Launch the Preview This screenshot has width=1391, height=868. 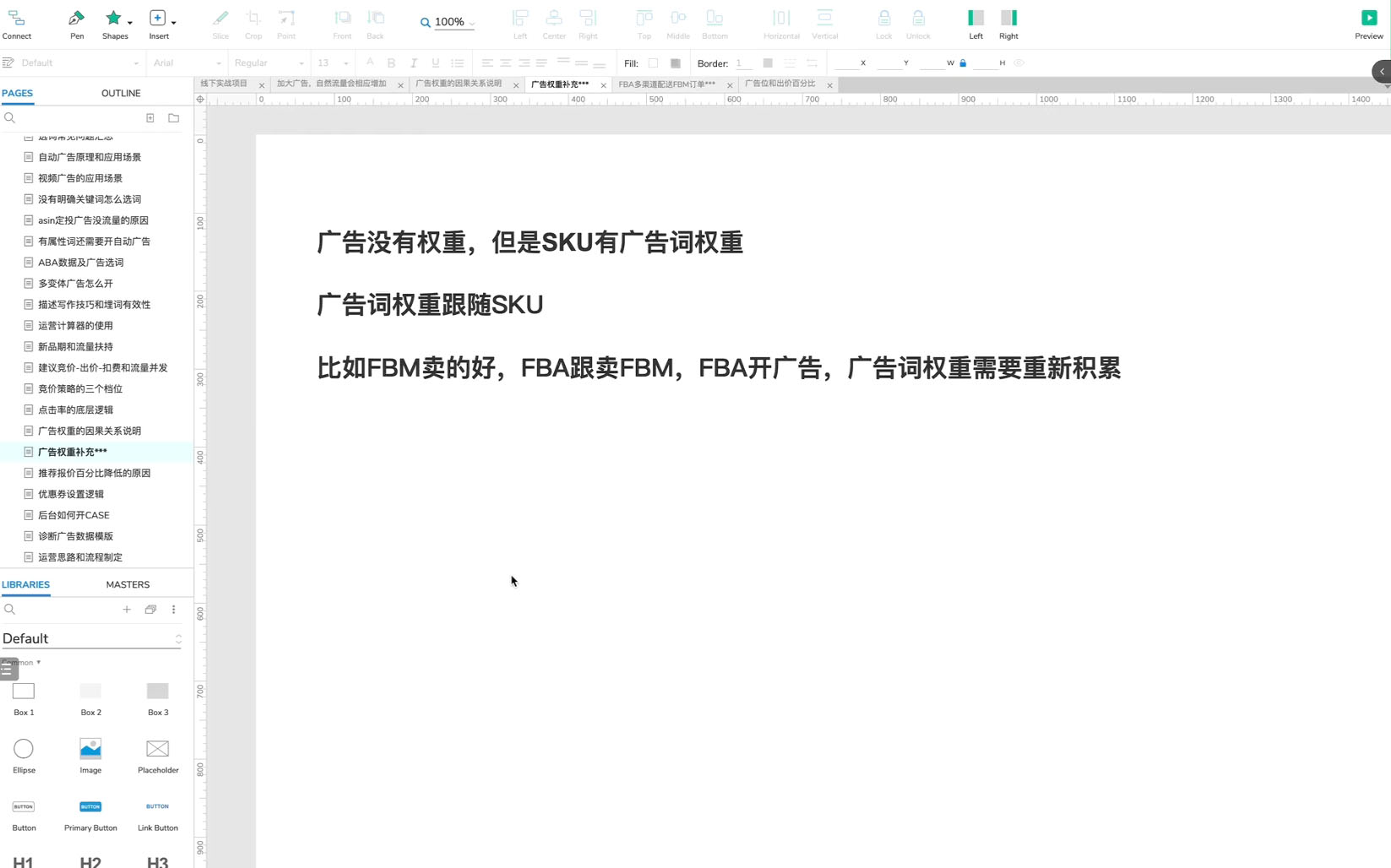(1368, 17)
